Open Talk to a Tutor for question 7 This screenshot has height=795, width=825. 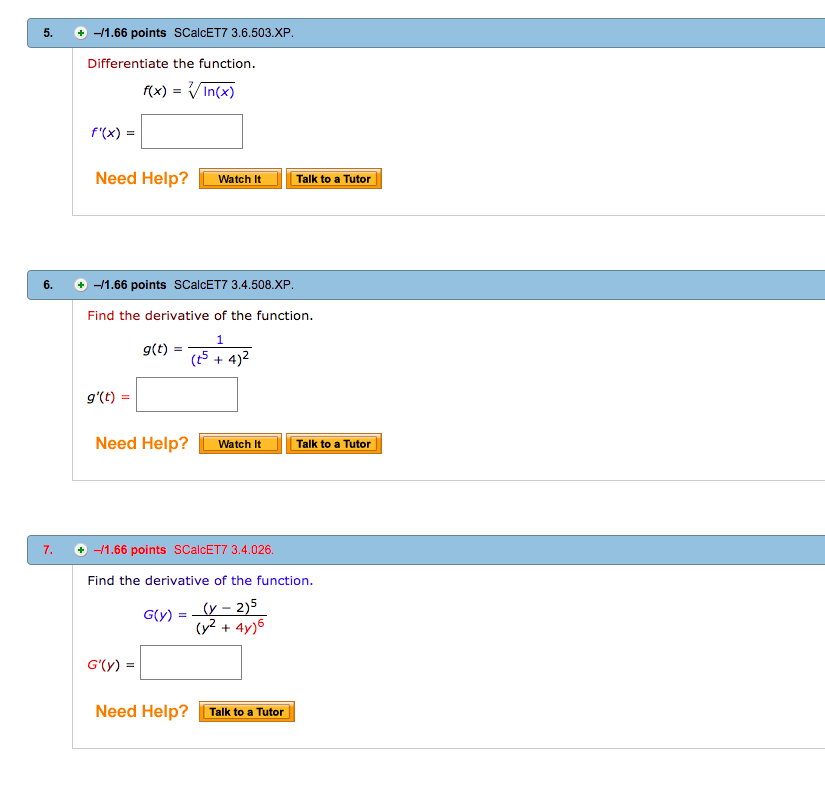coord(247,712)
